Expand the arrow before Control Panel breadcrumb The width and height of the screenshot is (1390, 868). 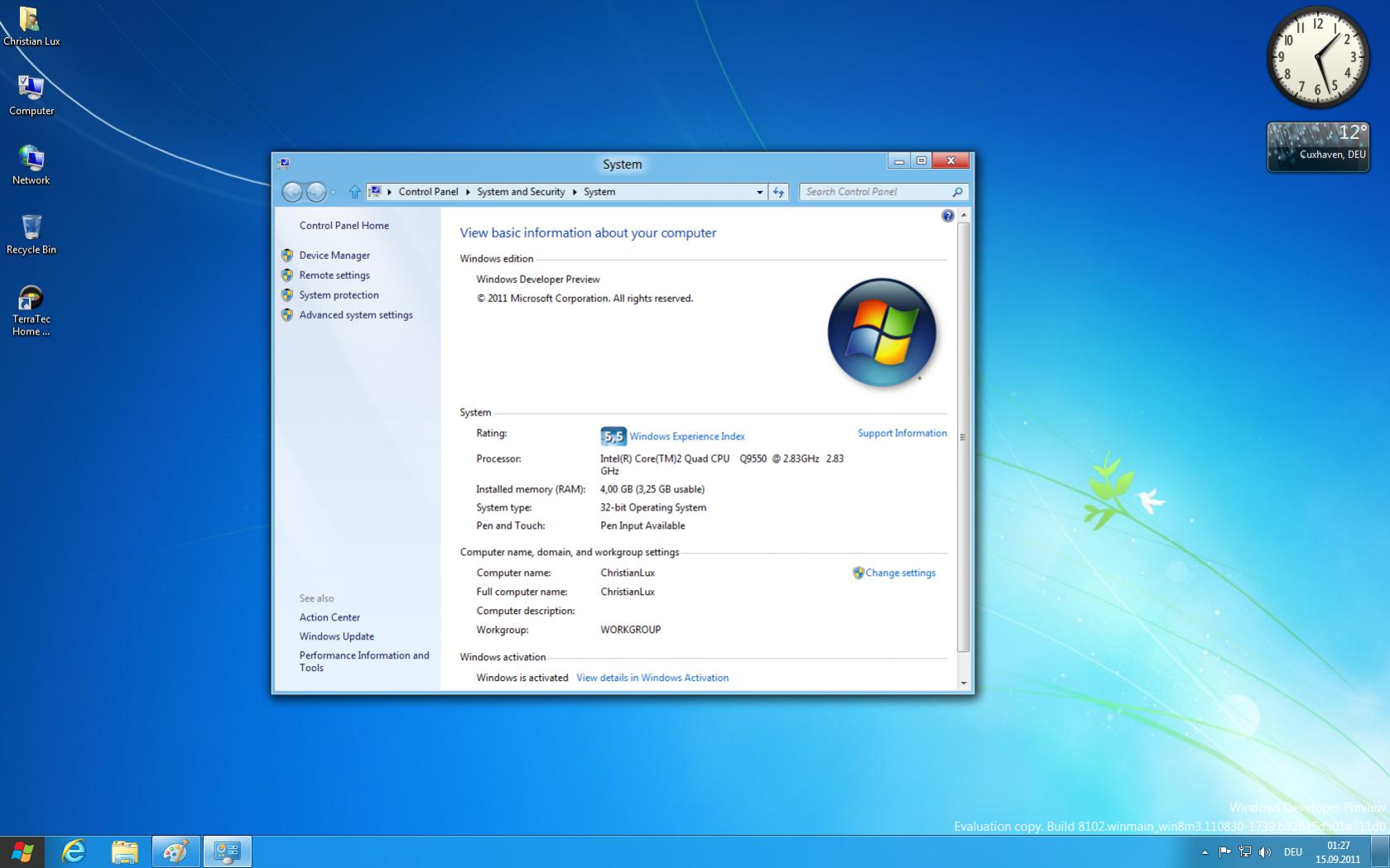(x=389, y=192)
